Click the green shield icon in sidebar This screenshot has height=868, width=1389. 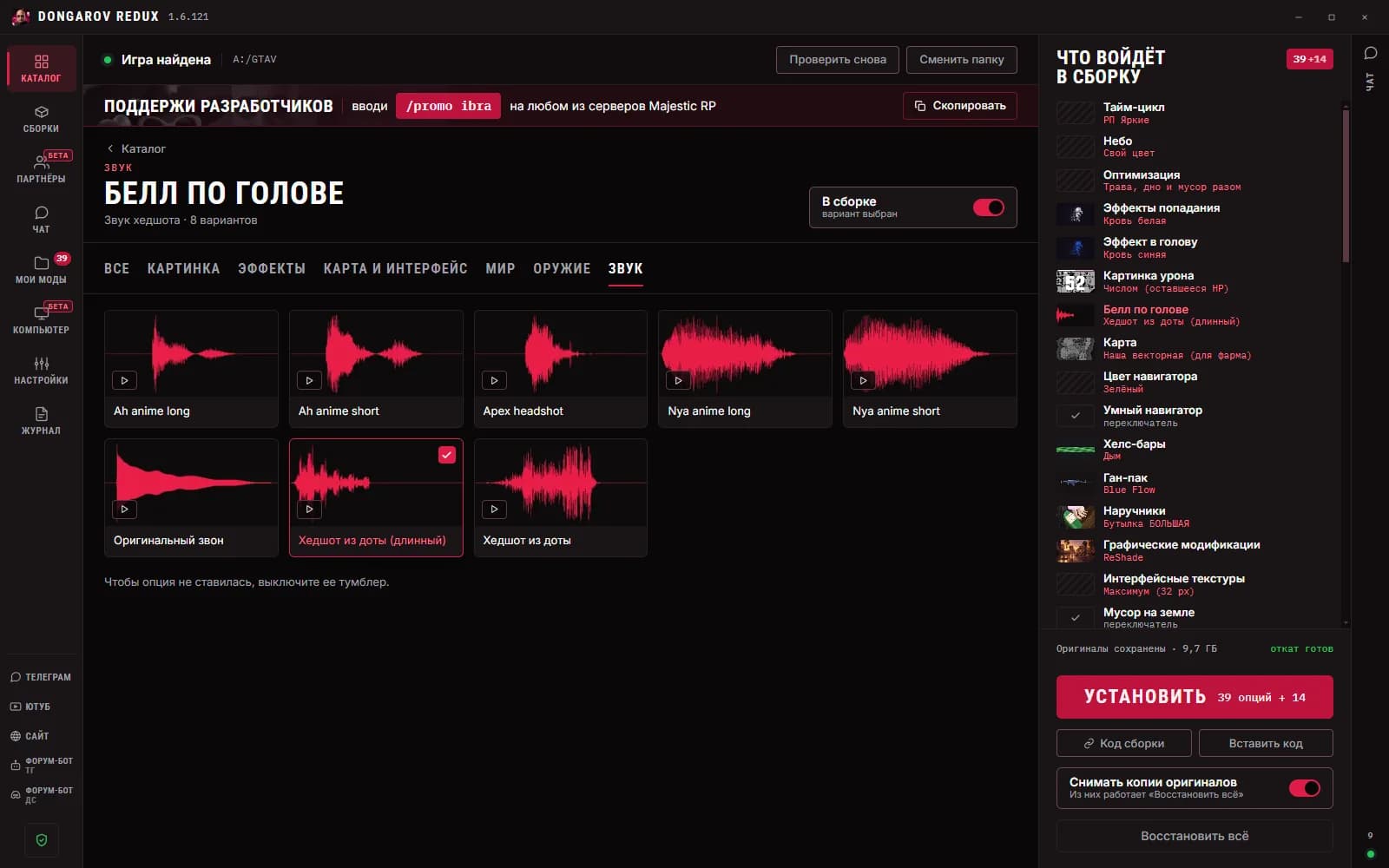(x=42, y=840)
